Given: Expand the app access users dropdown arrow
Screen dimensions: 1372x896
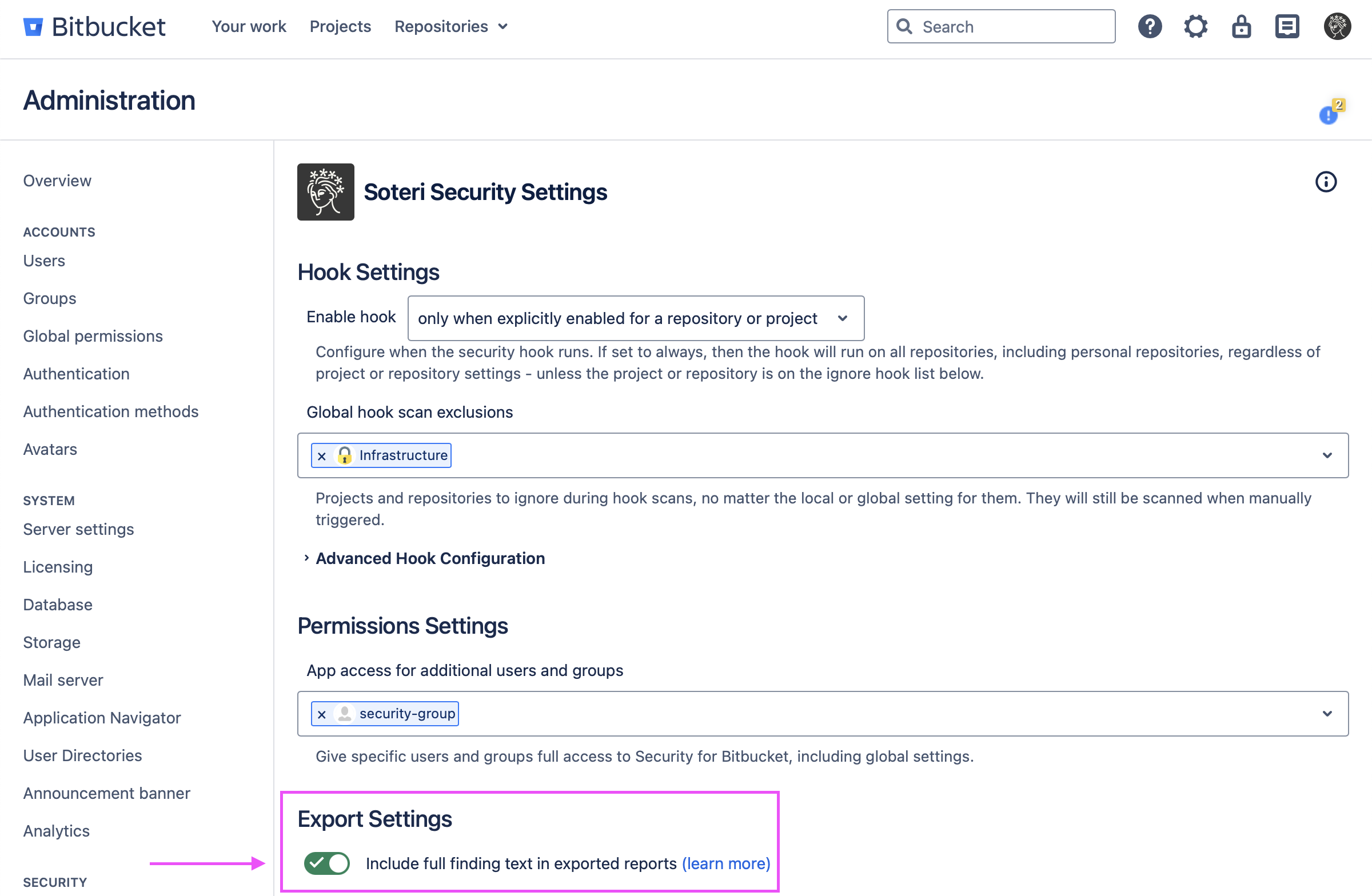Looking at the screenshot, I should point(1327,713).
